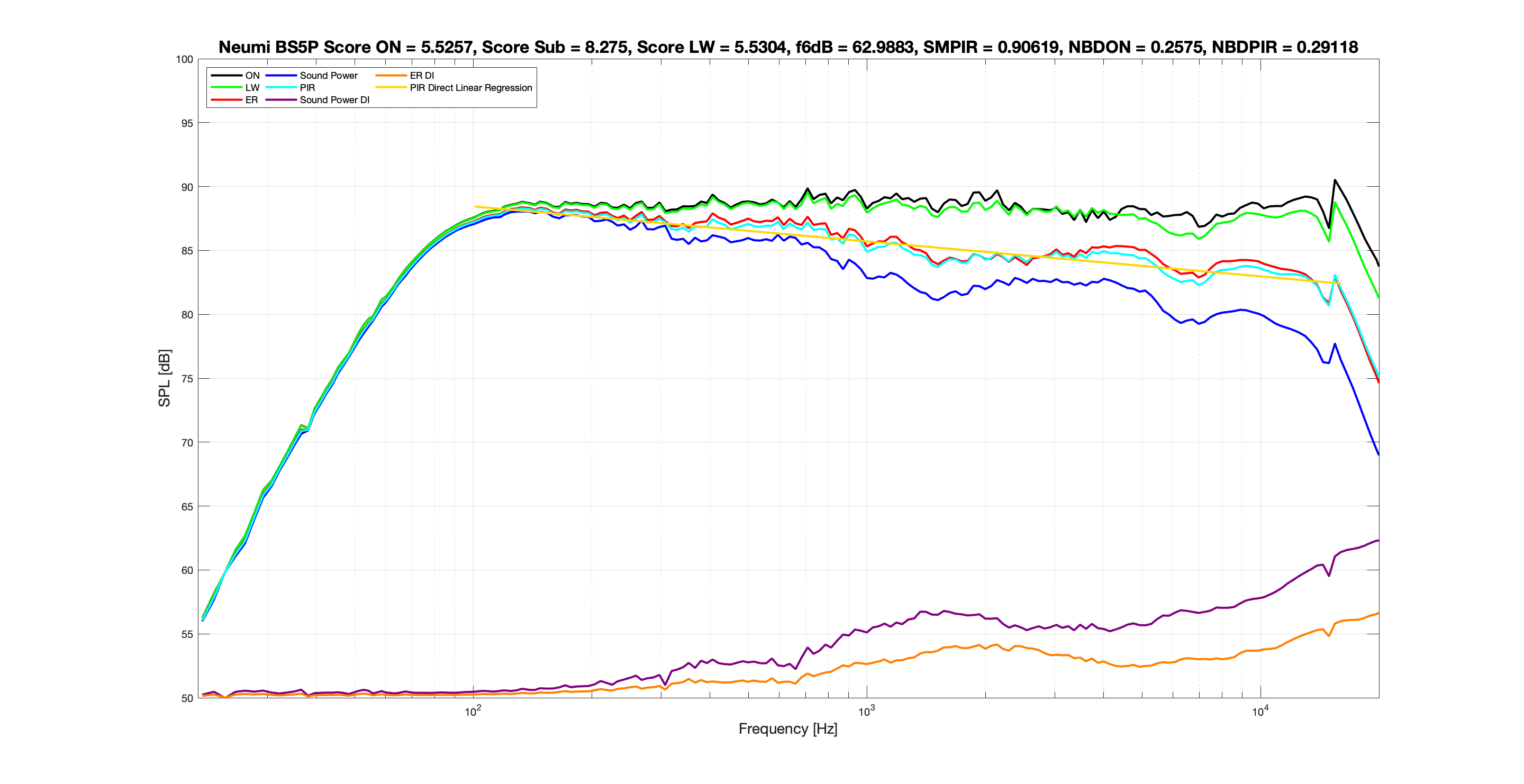Click the cyan line sample beside PIR

pos(281,87)
